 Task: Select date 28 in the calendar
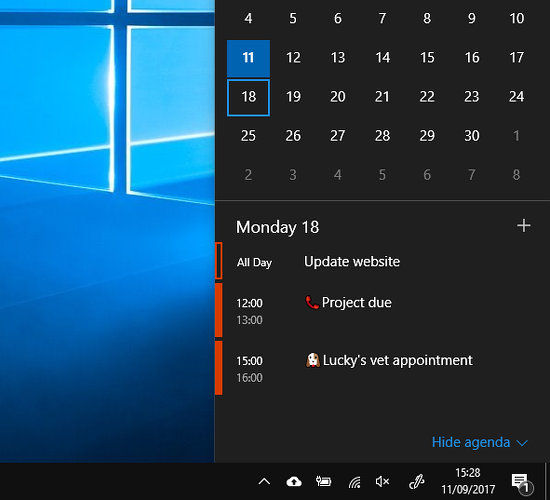click(383, 136)
